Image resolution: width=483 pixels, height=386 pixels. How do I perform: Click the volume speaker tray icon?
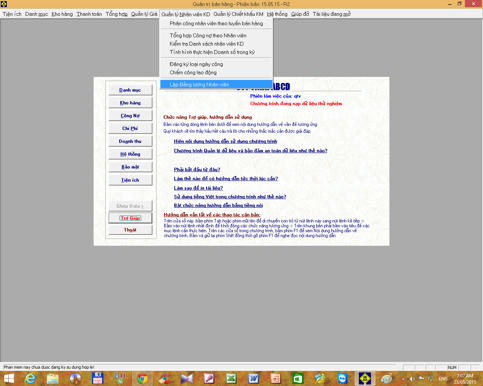412,379
